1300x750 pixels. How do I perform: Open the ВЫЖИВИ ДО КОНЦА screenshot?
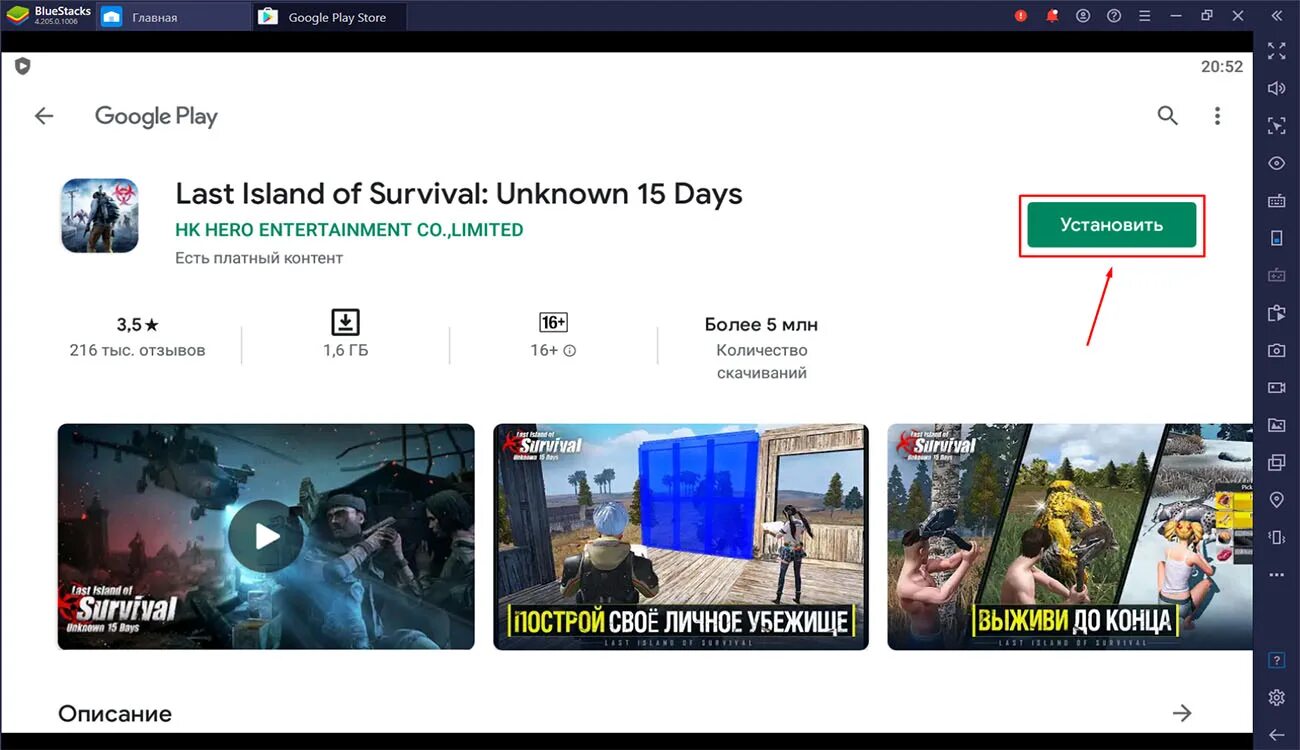[x=1069, y=537]
